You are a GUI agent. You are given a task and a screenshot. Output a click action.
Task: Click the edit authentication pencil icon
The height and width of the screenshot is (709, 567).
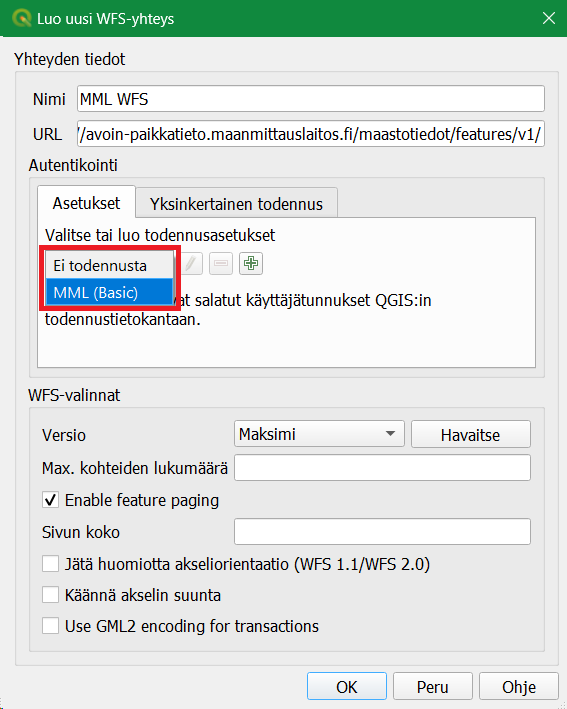(x=191, y=263)
